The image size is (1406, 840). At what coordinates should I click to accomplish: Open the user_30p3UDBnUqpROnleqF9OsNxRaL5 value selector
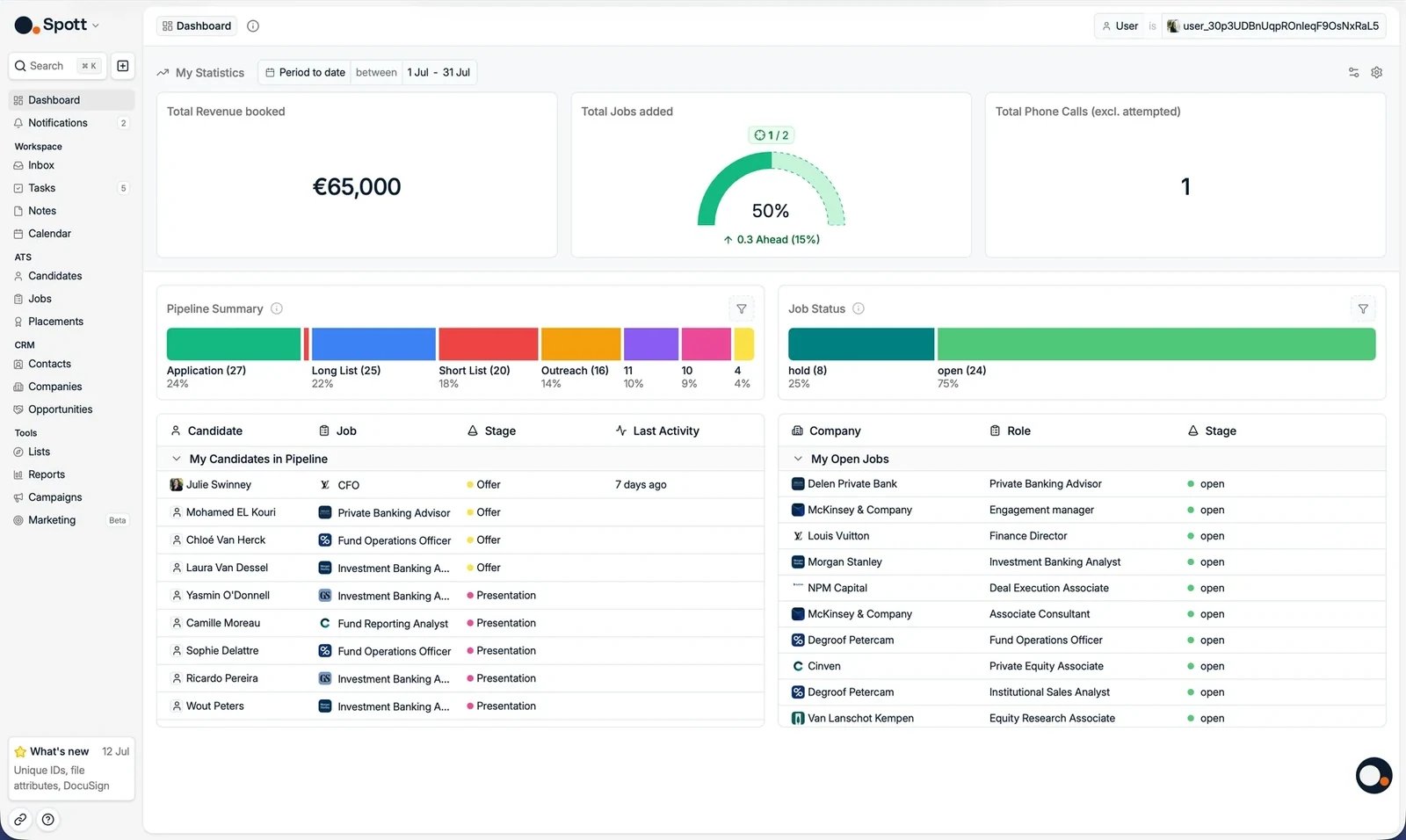(x=1273, y=26)
